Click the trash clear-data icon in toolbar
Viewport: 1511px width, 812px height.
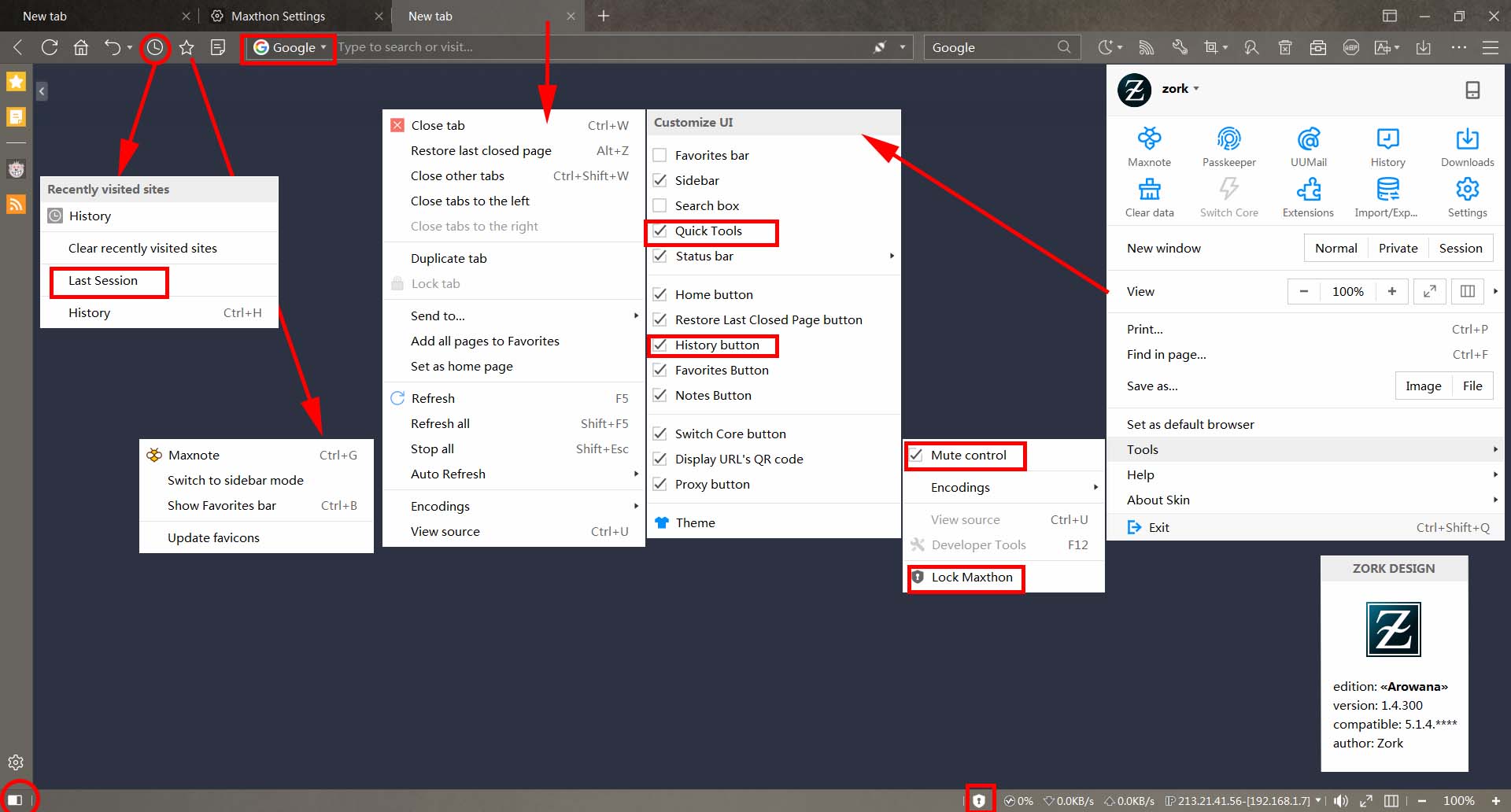1285,47
